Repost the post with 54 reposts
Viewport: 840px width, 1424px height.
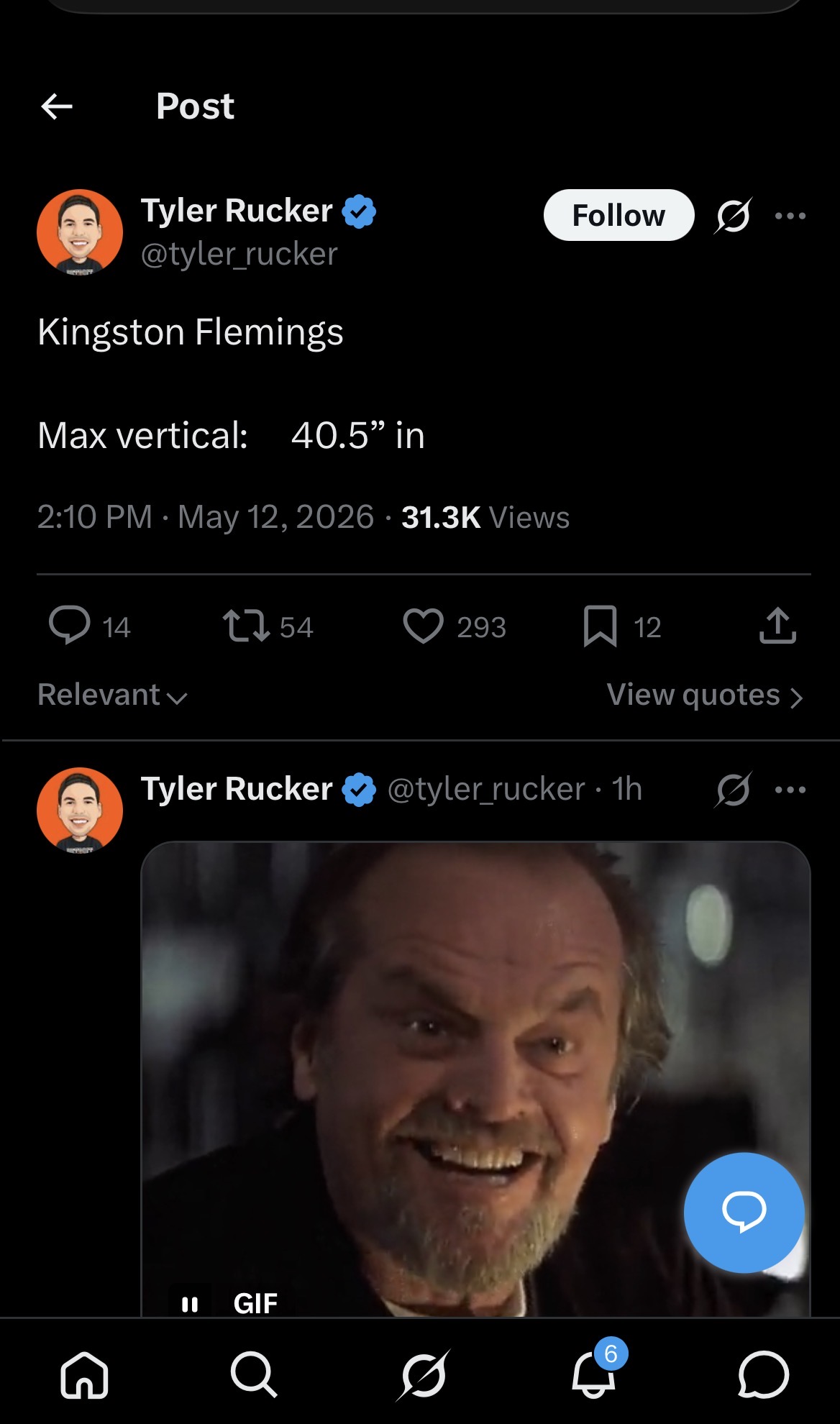pyautogui.click(x=246, y=625)
